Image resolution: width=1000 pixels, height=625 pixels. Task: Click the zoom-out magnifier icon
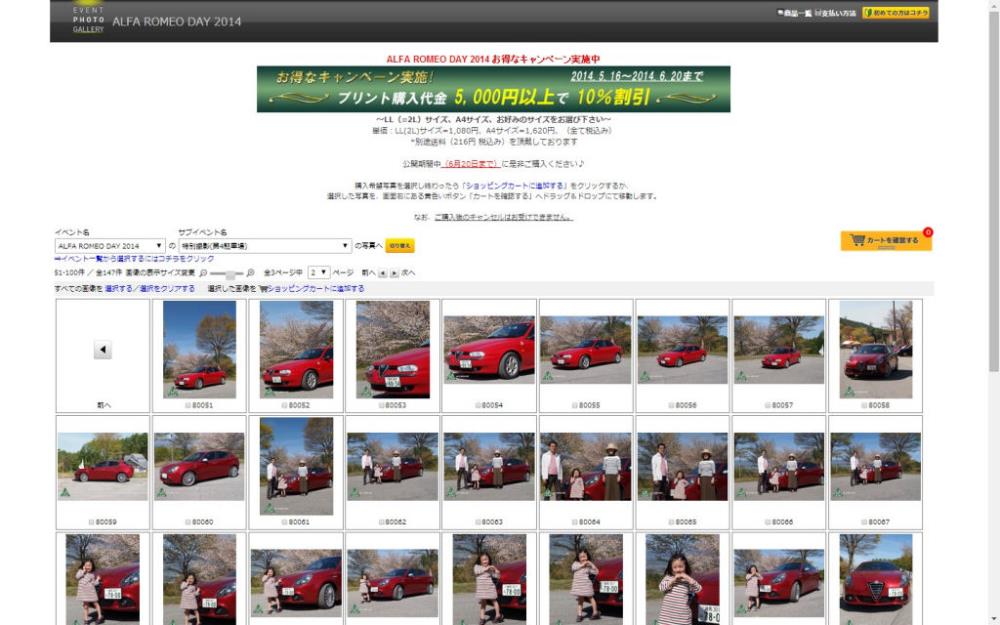pos(203,273)
